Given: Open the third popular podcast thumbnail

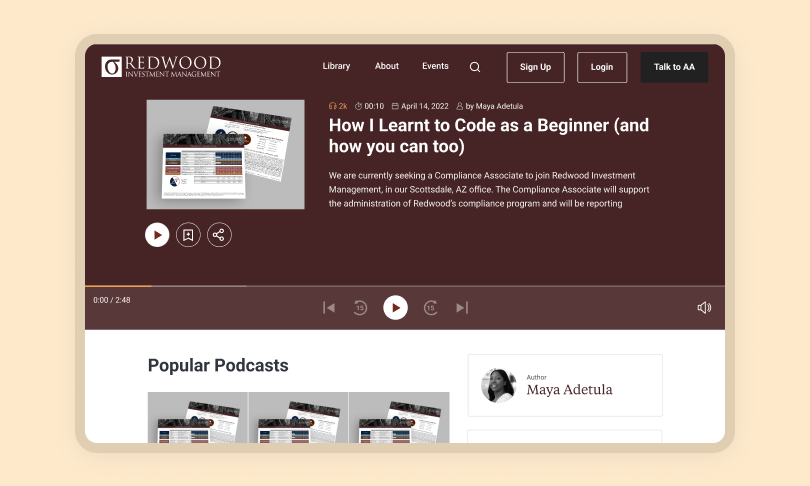Looking at the screenshot, I should click(x=399, y=417).
